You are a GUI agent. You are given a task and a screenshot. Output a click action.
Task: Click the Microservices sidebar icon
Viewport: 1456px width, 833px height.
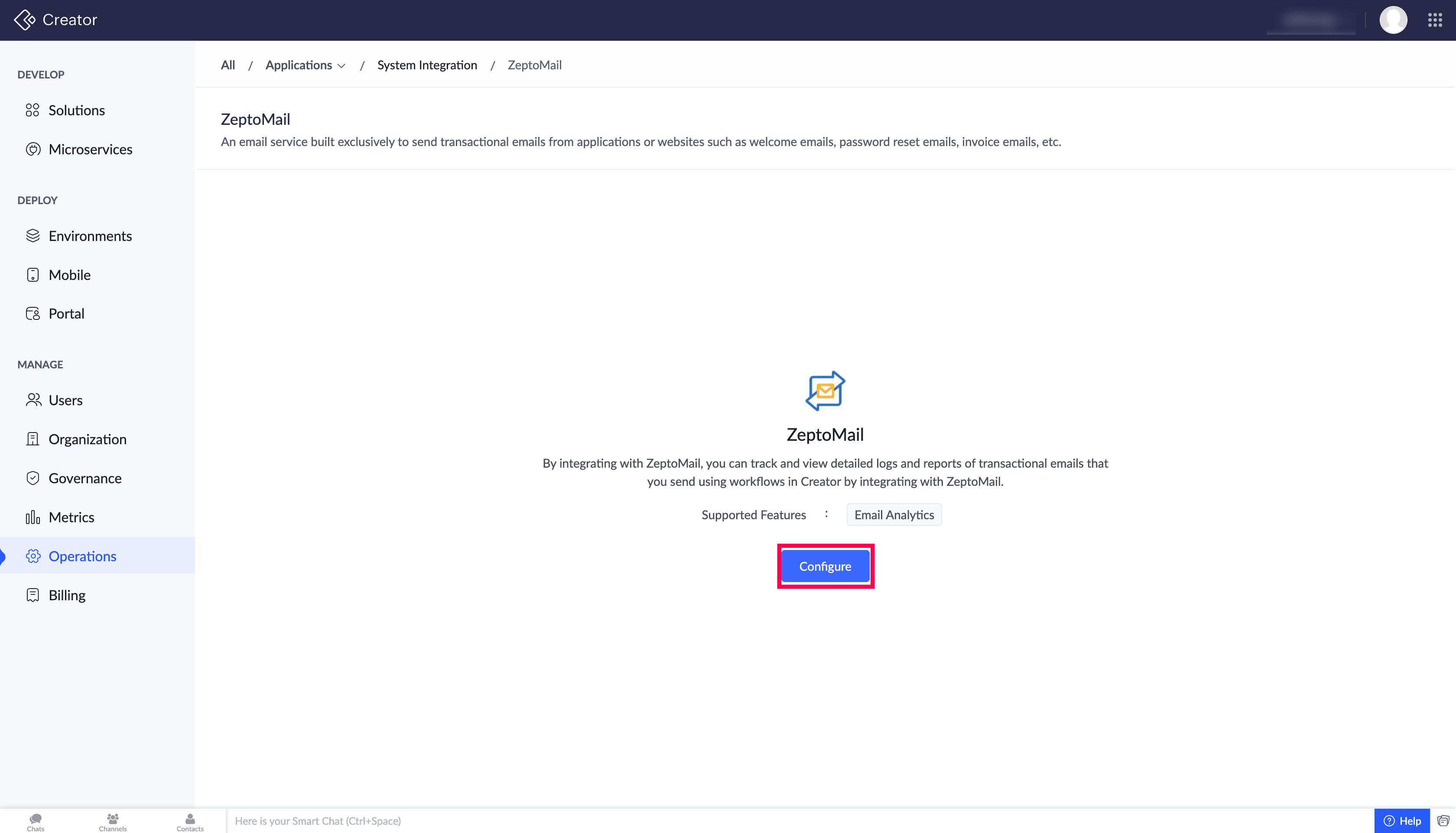point(32,150)
